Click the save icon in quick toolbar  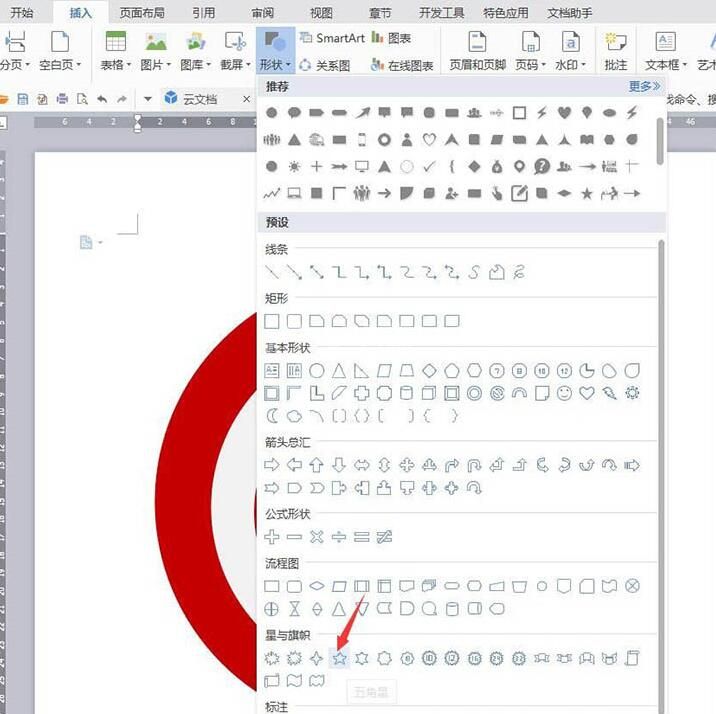[22, 99]
